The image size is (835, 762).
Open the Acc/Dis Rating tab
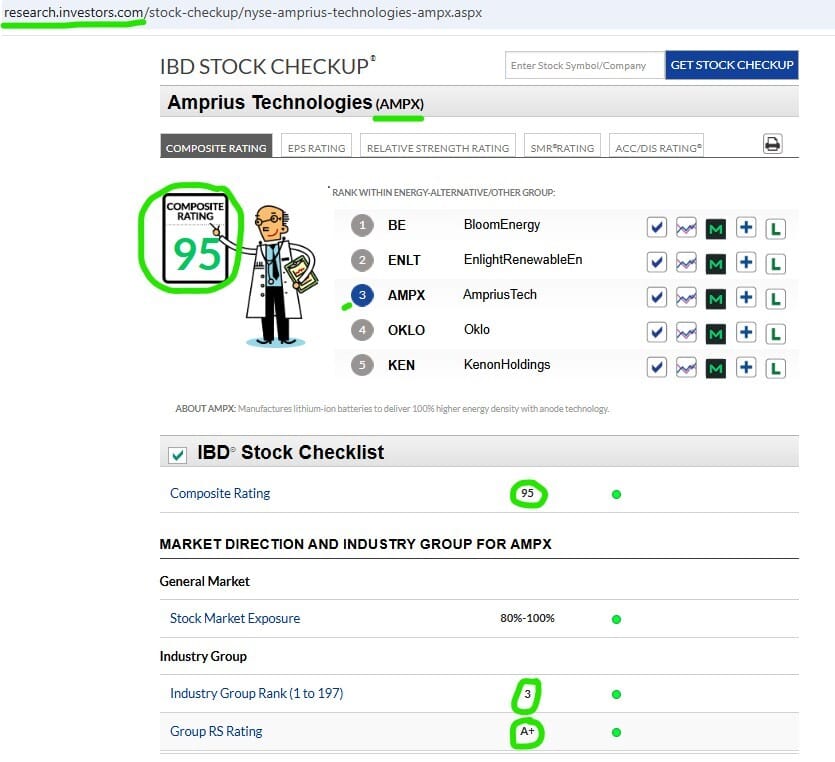click(657, 146)
